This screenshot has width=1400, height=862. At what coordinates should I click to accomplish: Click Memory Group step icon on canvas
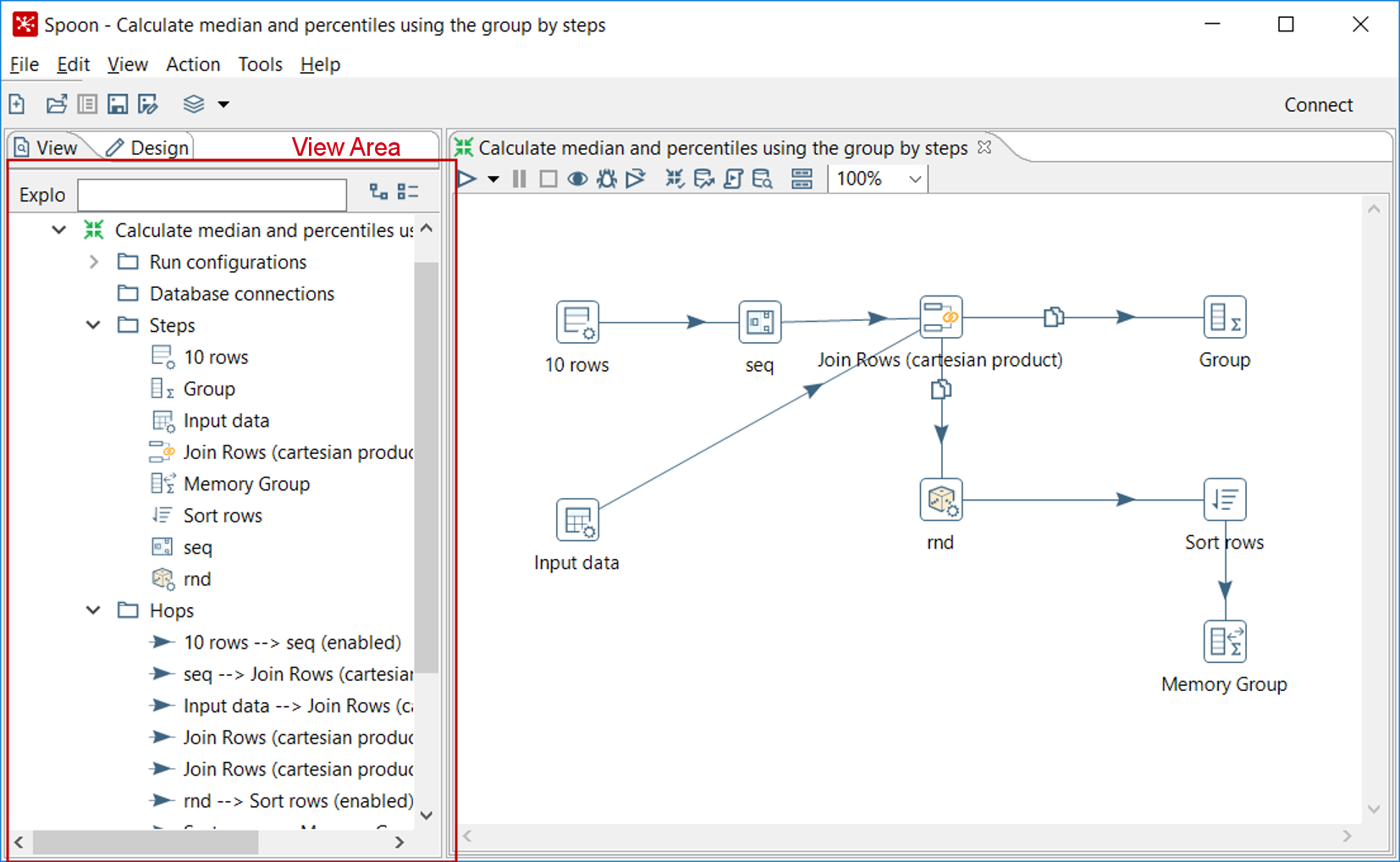point(1225,641)
